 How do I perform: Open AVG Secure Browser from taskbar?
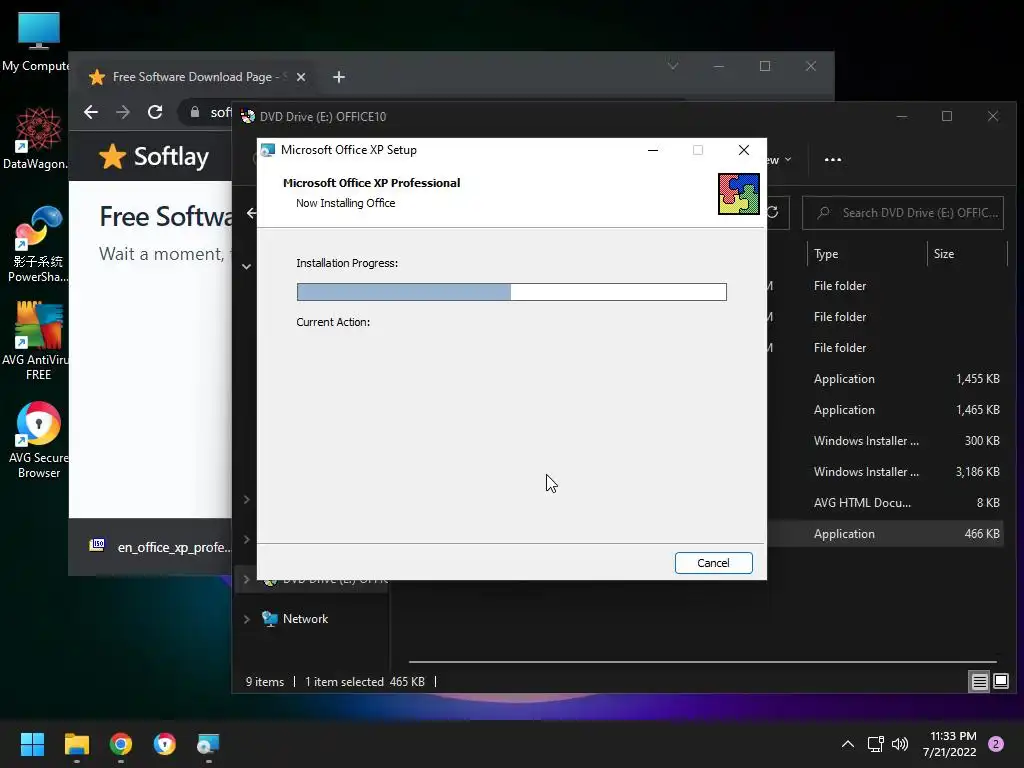(x=165, y=744)
